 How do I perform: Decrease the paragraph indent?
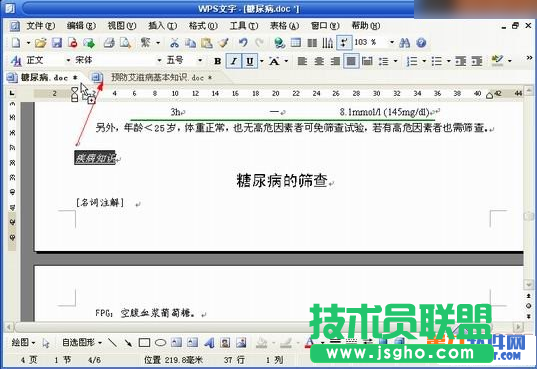[460, 61]
